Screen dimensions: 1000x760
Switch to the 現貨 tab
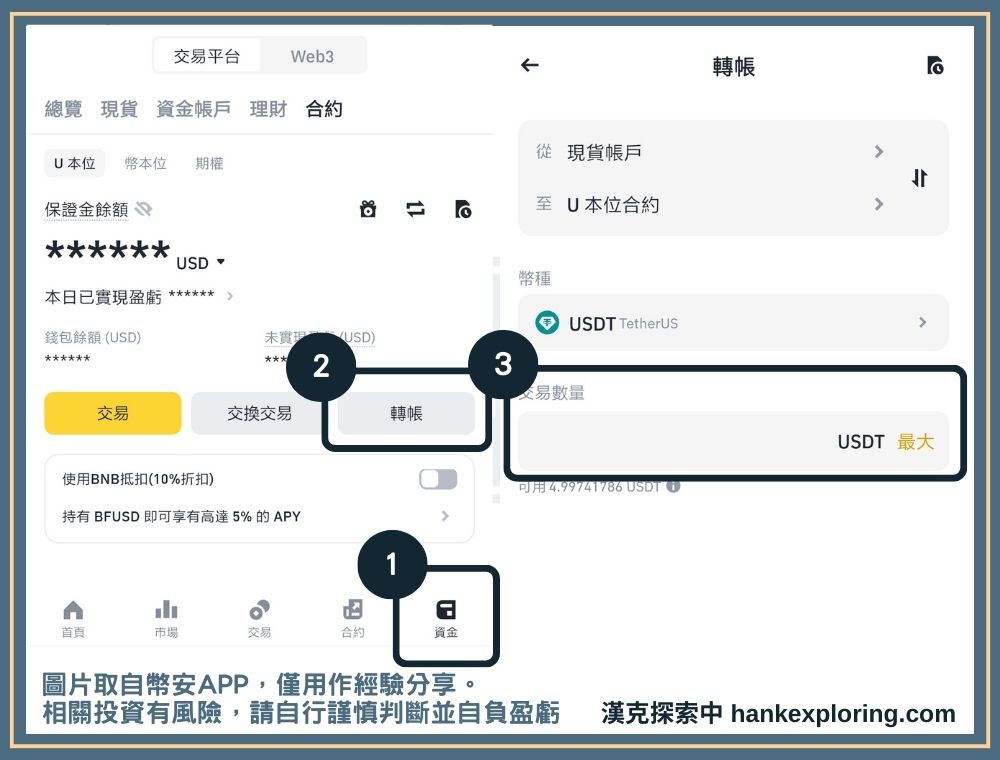[x=119, y=109]
